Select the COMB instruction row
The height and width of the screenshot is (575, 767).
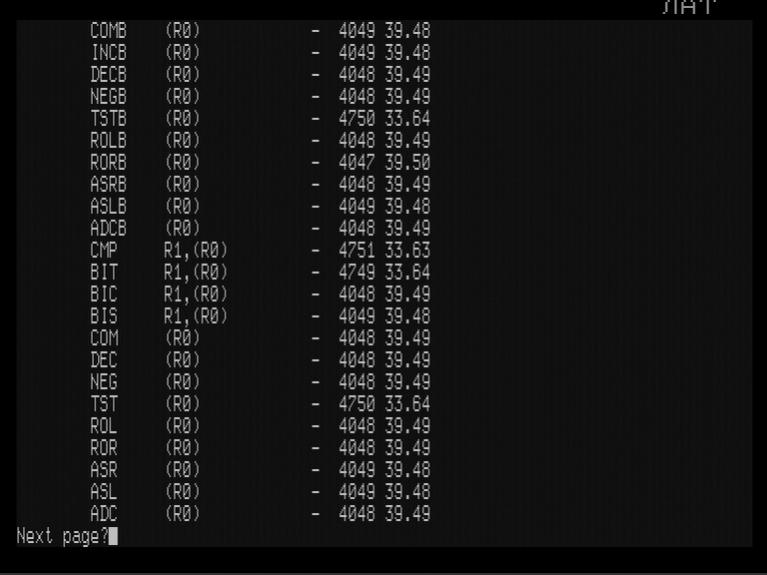pyautogui.click(x=260, y=31)
